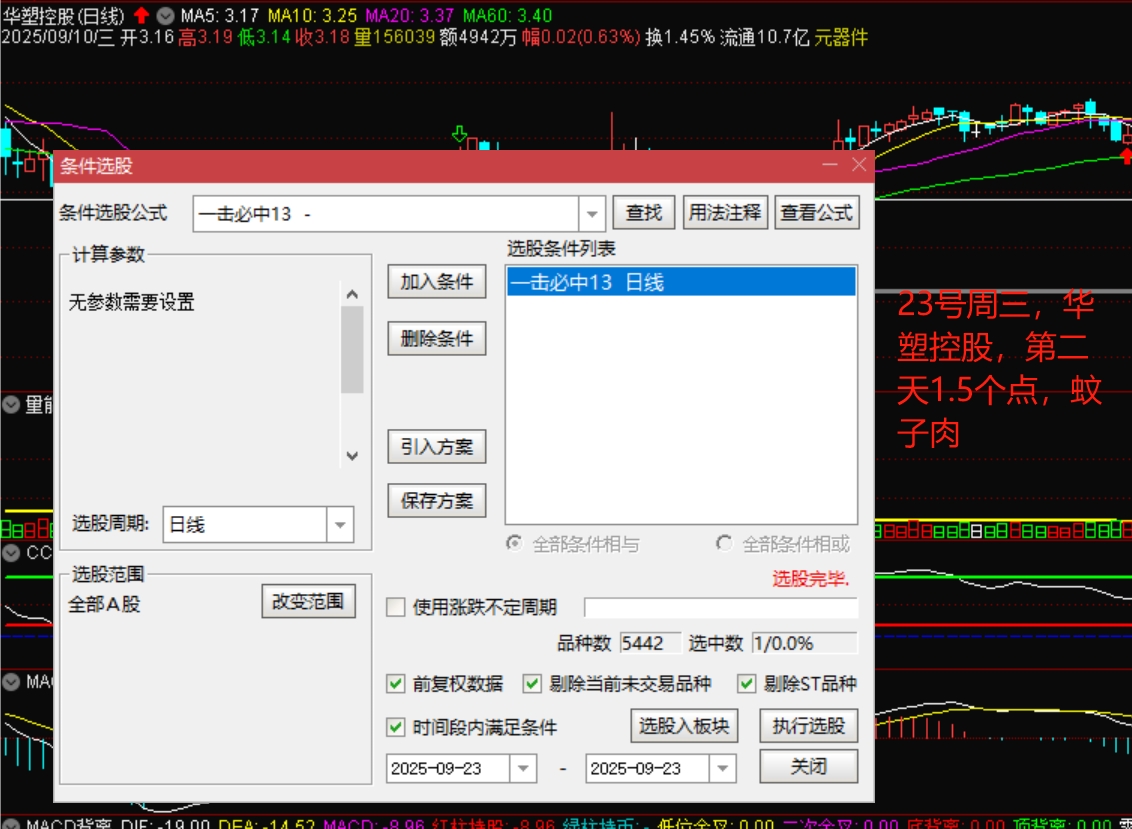
Task: Run 执行选股 button
Action: pos(809,726)
